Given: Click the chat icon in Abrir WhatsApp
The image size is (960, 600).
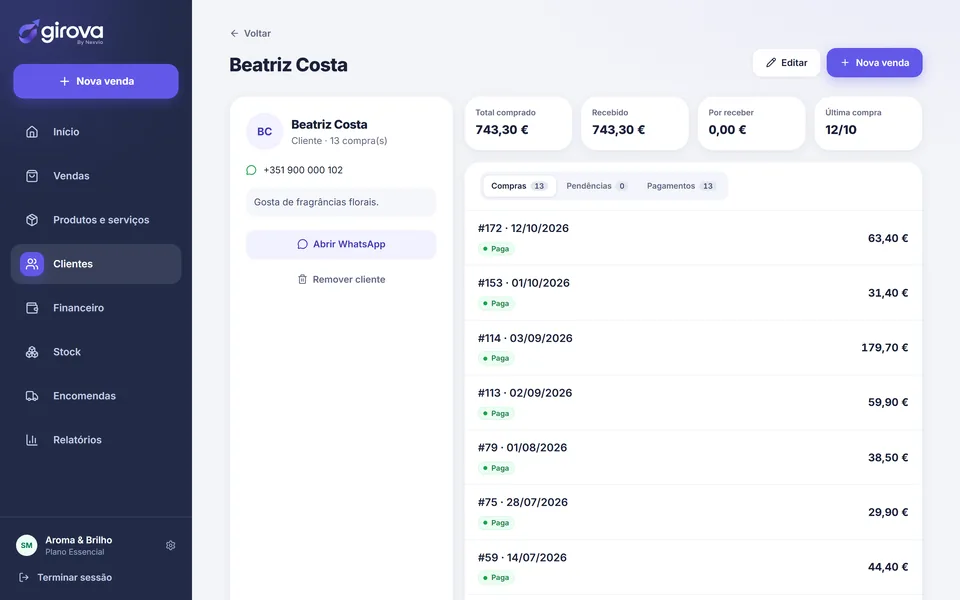Looking at the screenshot, I should (302, 244).
